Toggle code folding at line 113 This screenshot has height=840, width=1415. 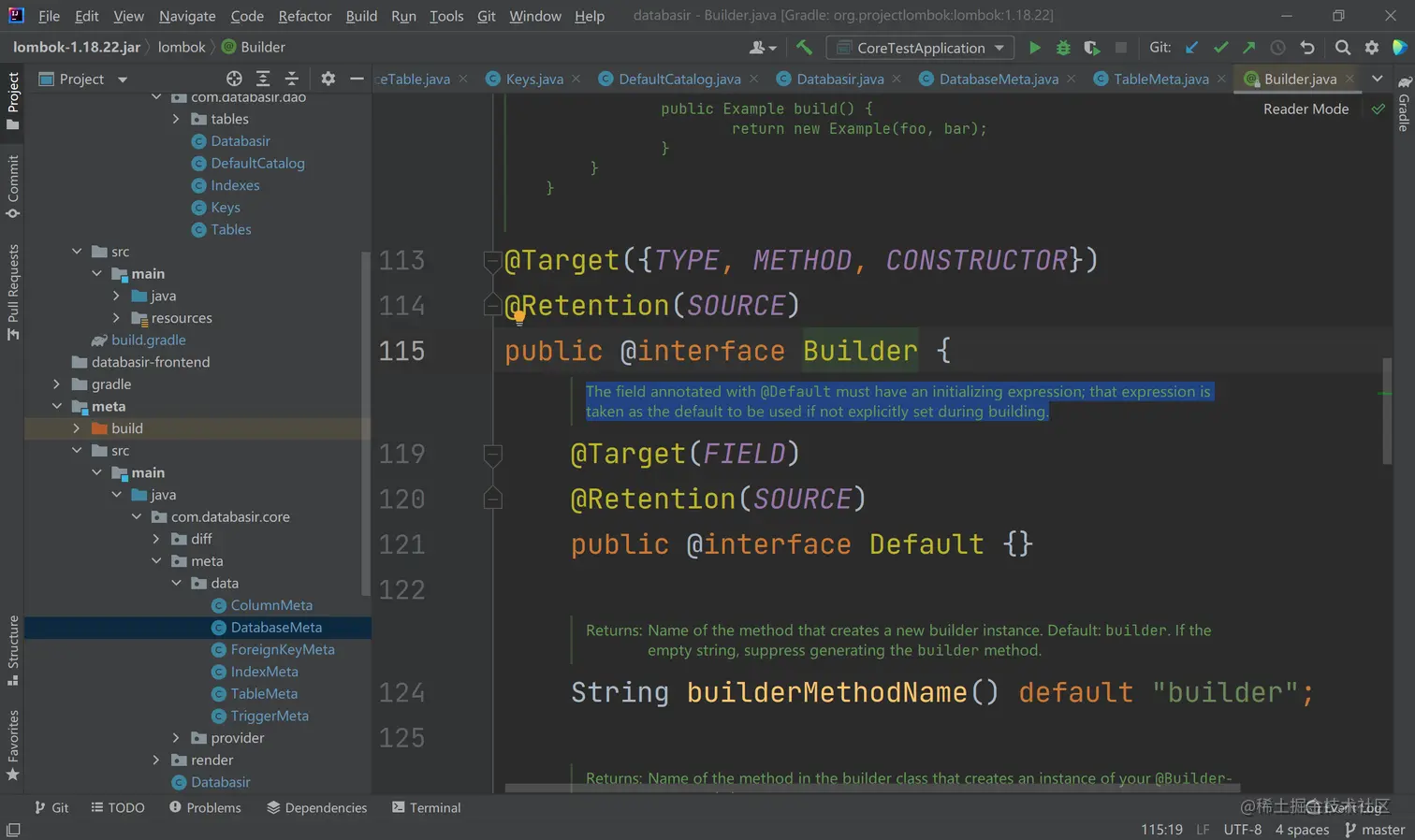492,260
